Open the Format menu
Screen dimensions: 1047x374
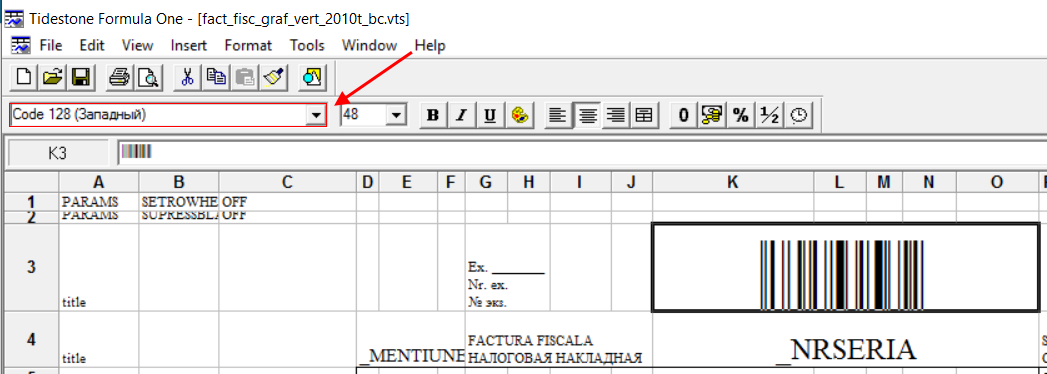click(248, 45)
